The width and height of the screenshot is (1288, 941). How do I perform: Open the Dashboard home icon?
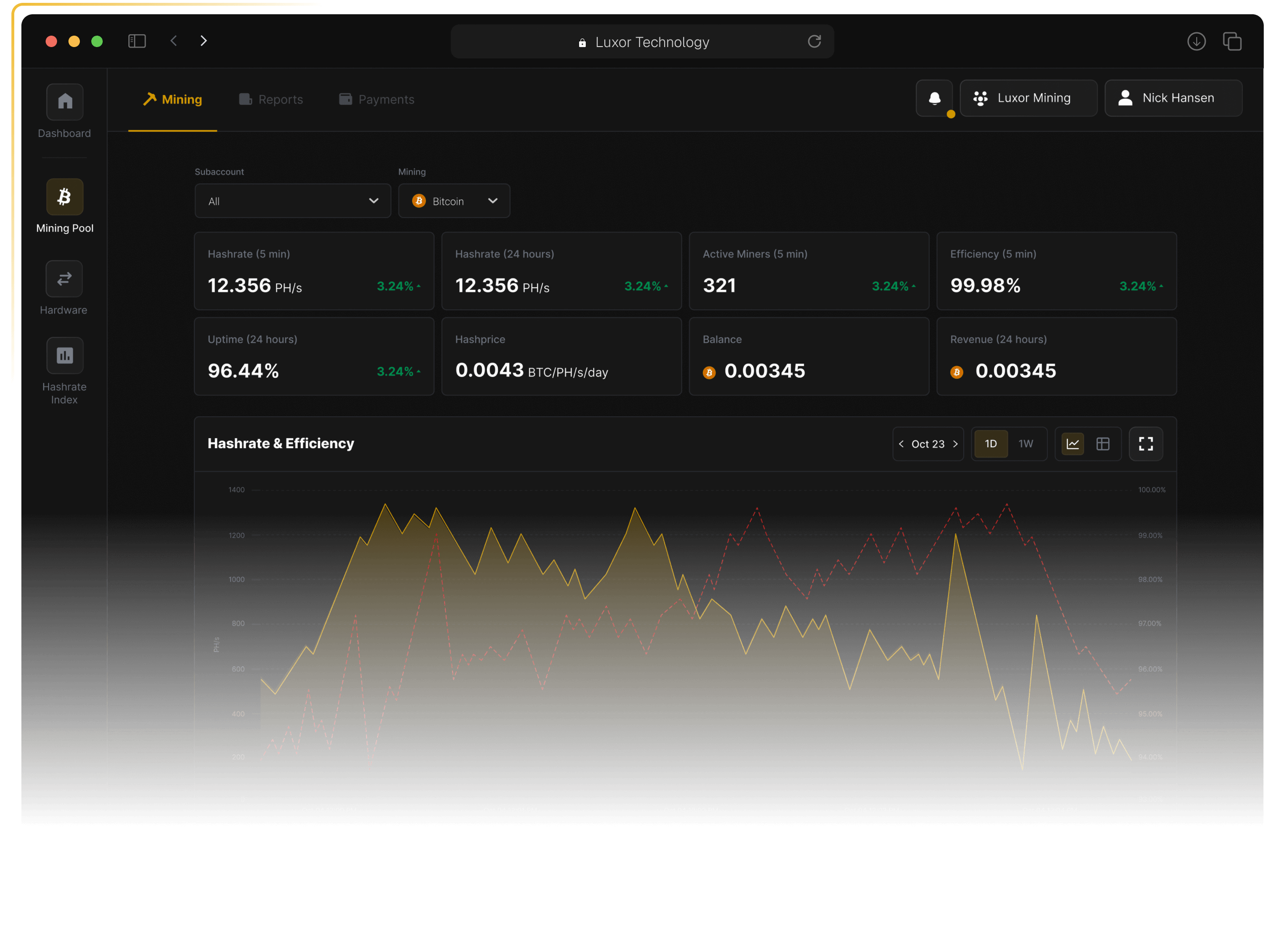(65, 101)
